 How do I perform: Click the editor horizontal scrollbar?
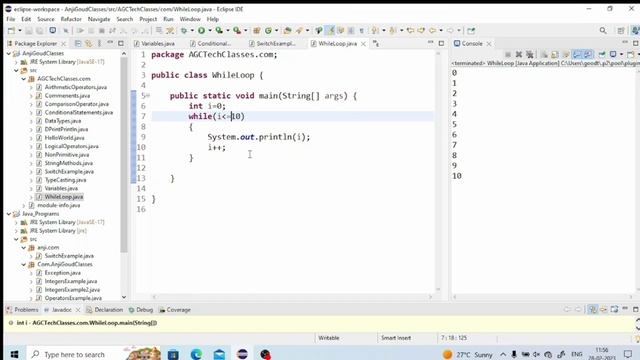click(291, 297)
